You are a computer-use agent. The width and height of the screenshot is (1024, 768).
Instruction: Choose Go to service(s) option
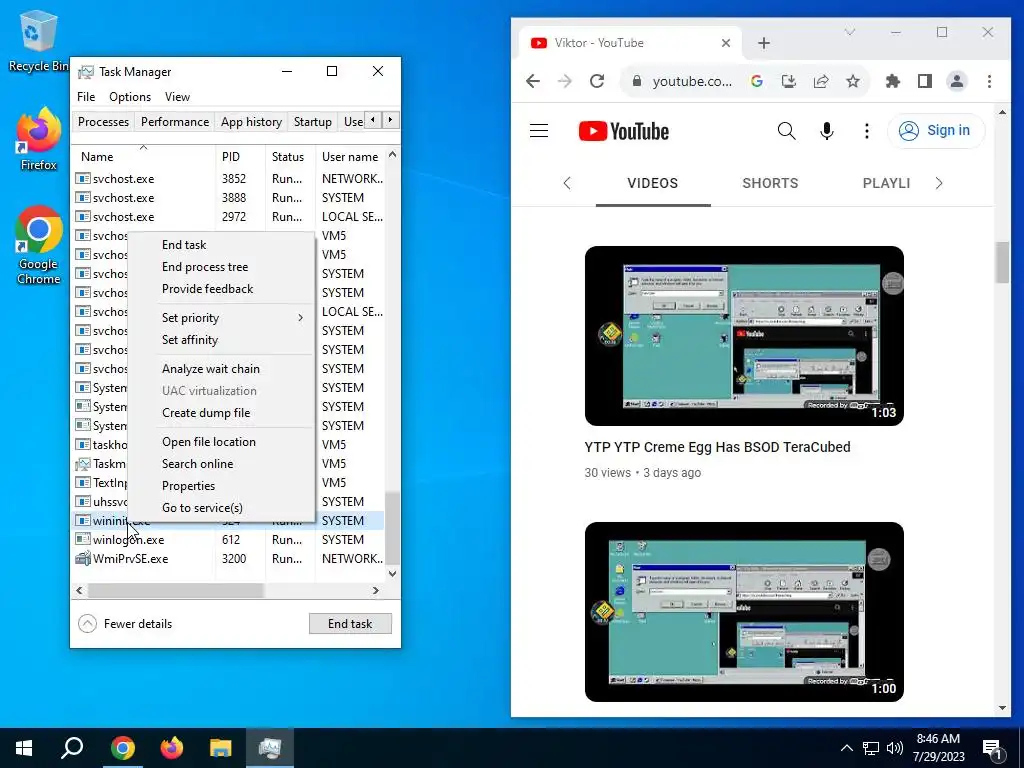coord(202,508)
